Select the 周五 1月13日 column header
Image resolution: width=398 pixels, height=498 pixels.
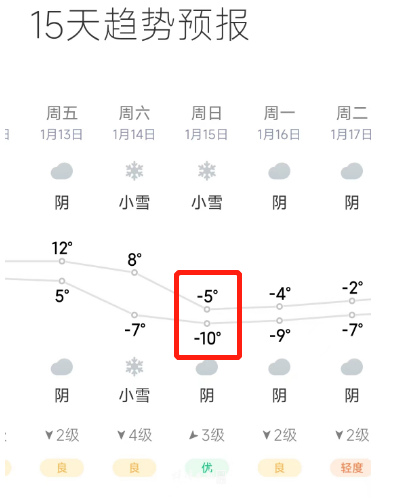(x=62, y=123)
